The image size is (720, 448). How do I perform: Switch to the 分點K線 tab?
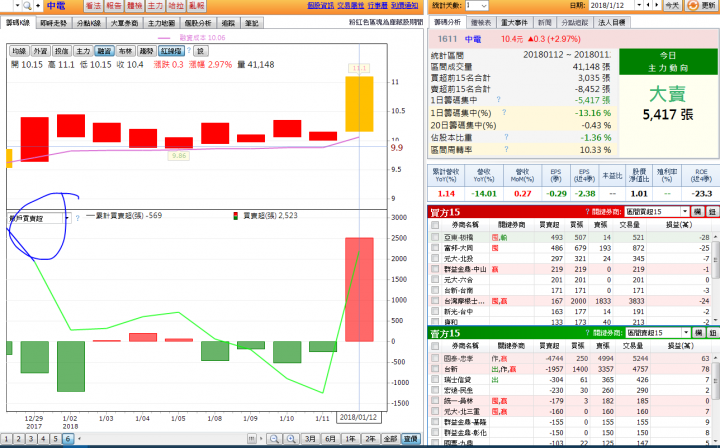pos(89,23)
